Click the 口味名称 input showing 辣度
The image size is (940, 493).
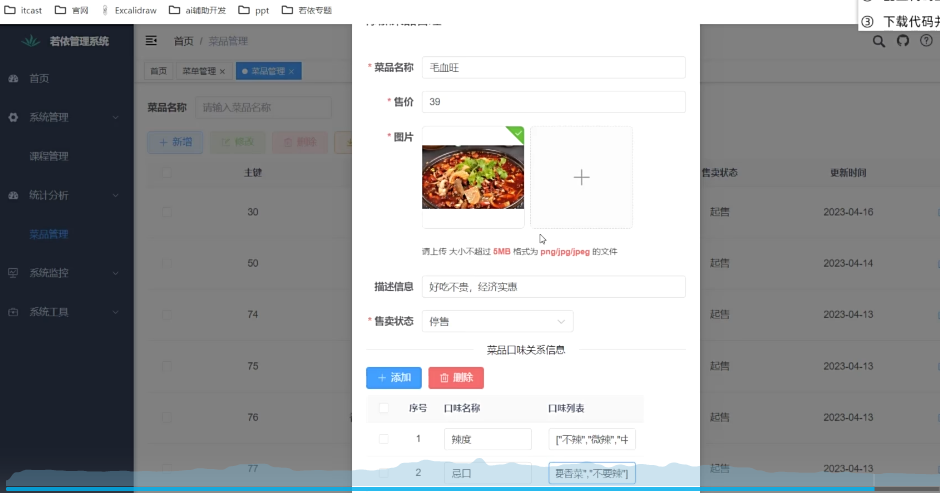pos(487,439)
